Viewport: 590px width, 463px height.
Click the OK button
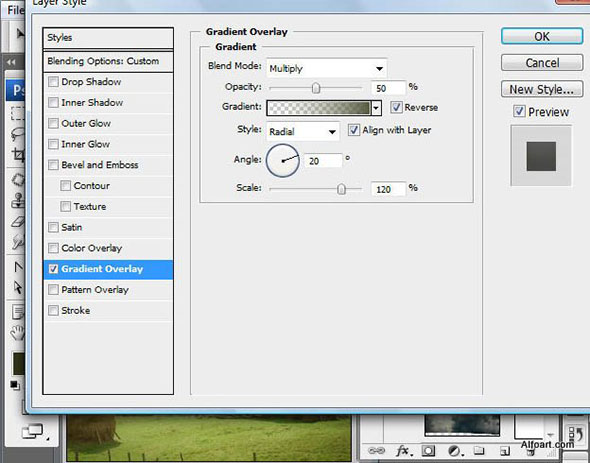pos(542,36)
